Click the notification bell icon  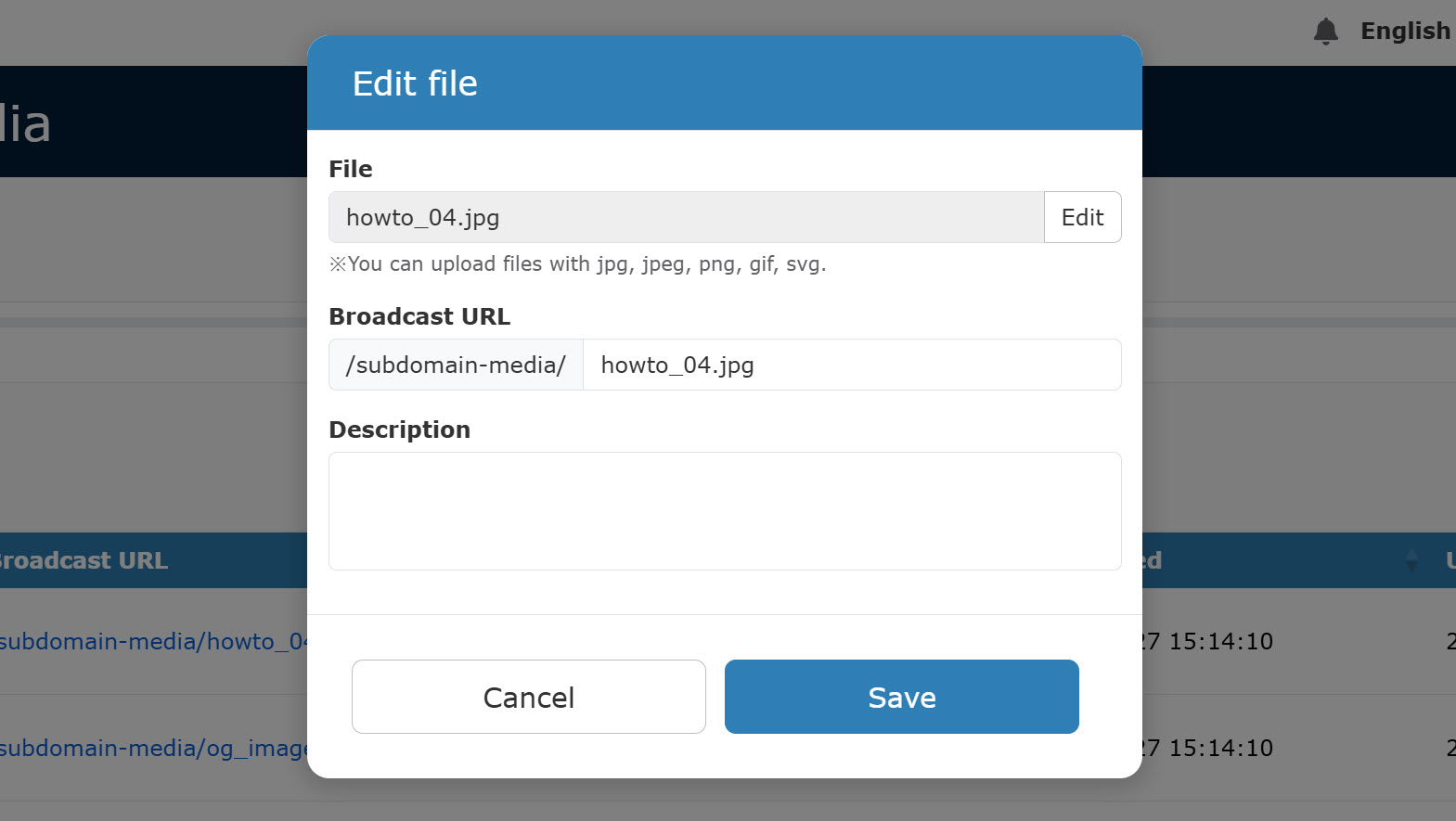coord(1325,32)
